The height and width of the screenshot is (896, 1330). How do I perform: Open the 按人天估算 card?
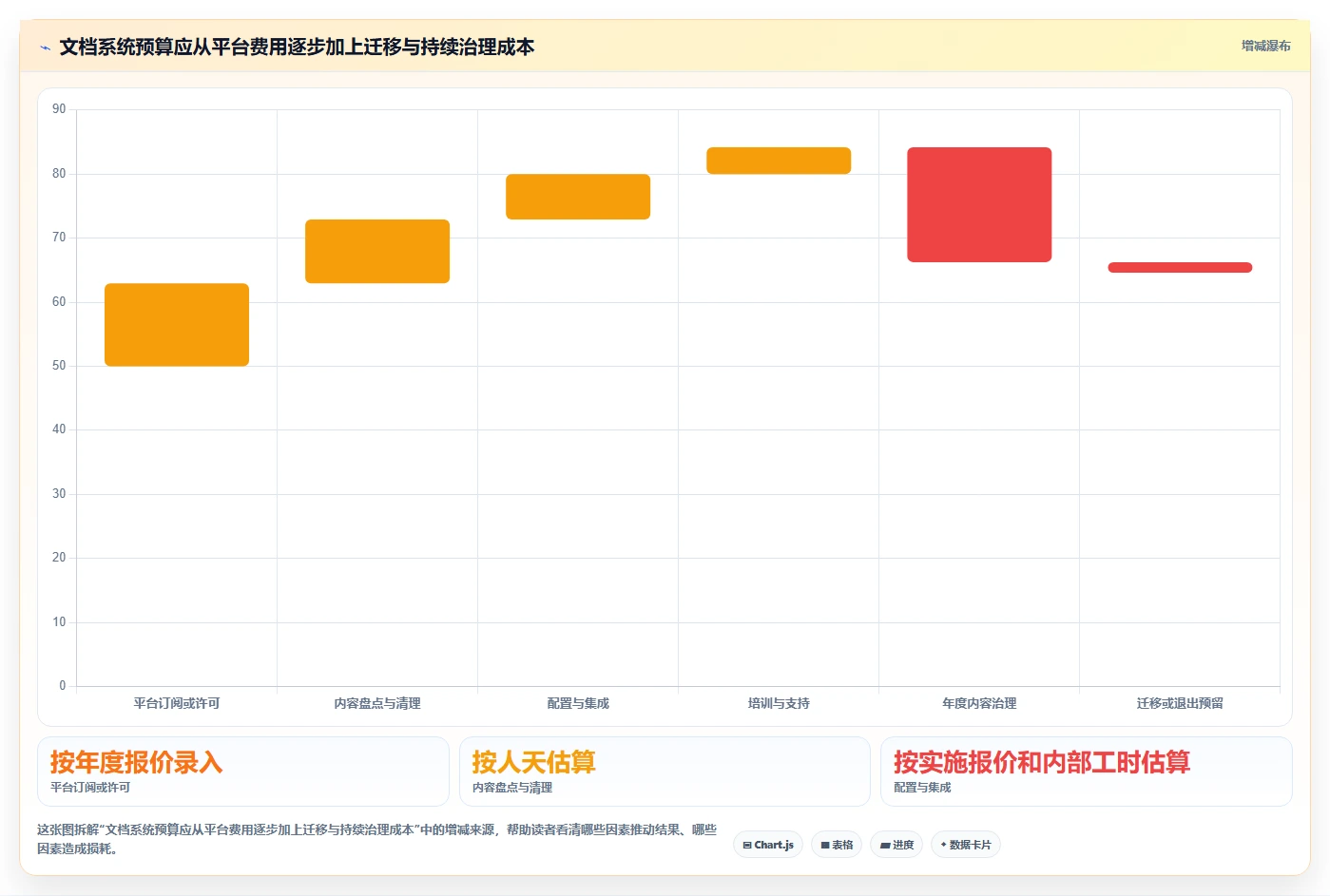click(665, 772)
